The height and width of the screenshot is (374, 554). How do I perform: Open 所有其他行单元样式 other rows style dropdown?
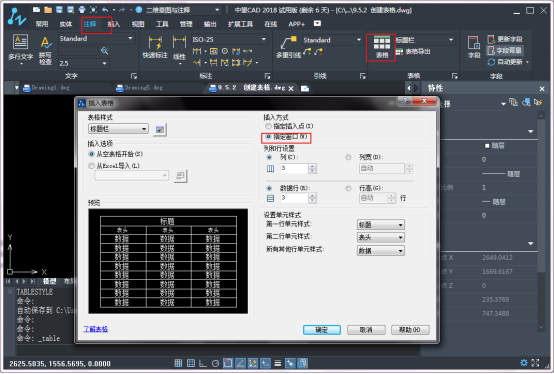tap(381, 251)
